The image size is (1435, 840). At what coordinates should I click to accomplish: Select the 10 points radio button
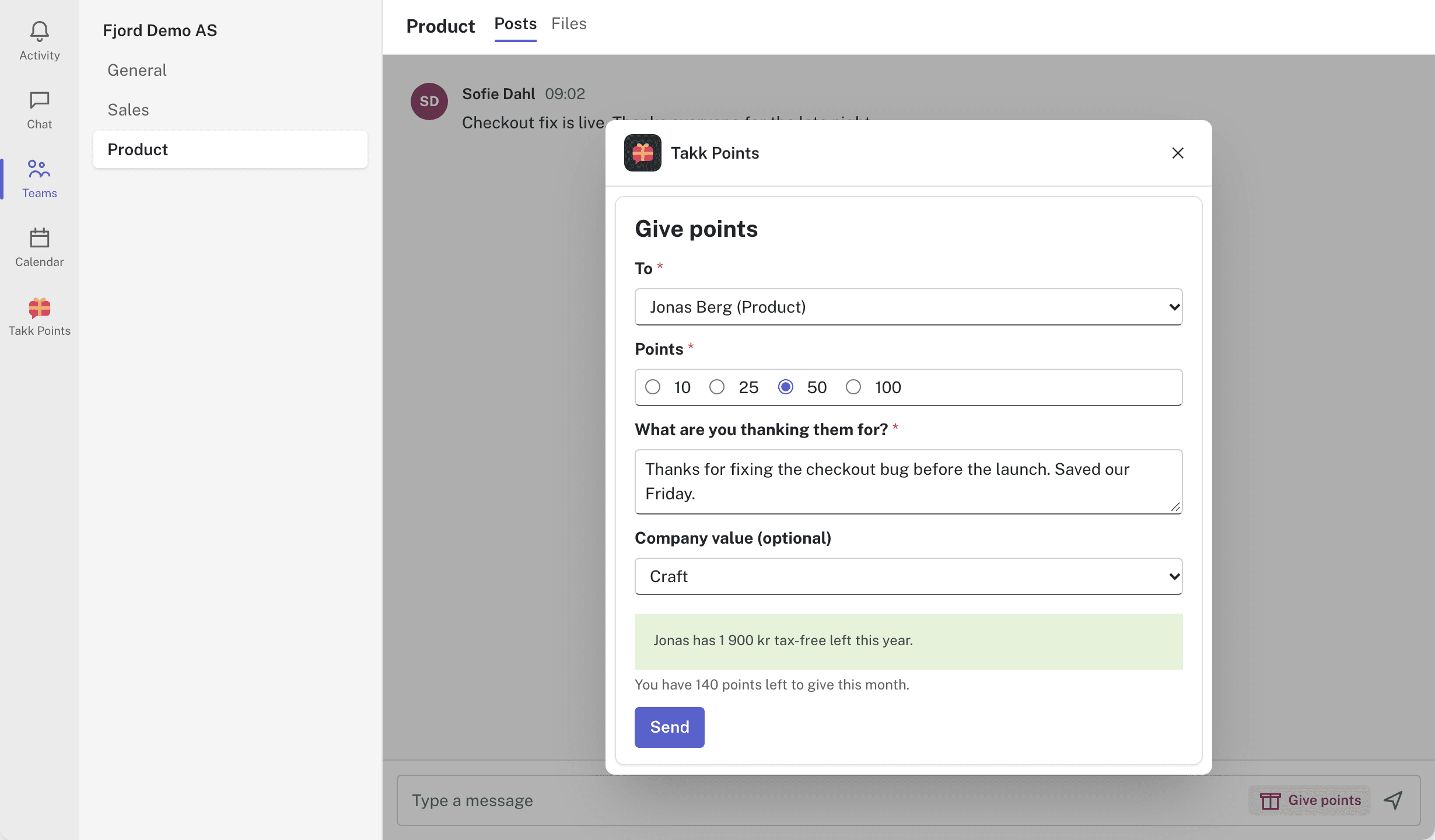tap(653, 387)
